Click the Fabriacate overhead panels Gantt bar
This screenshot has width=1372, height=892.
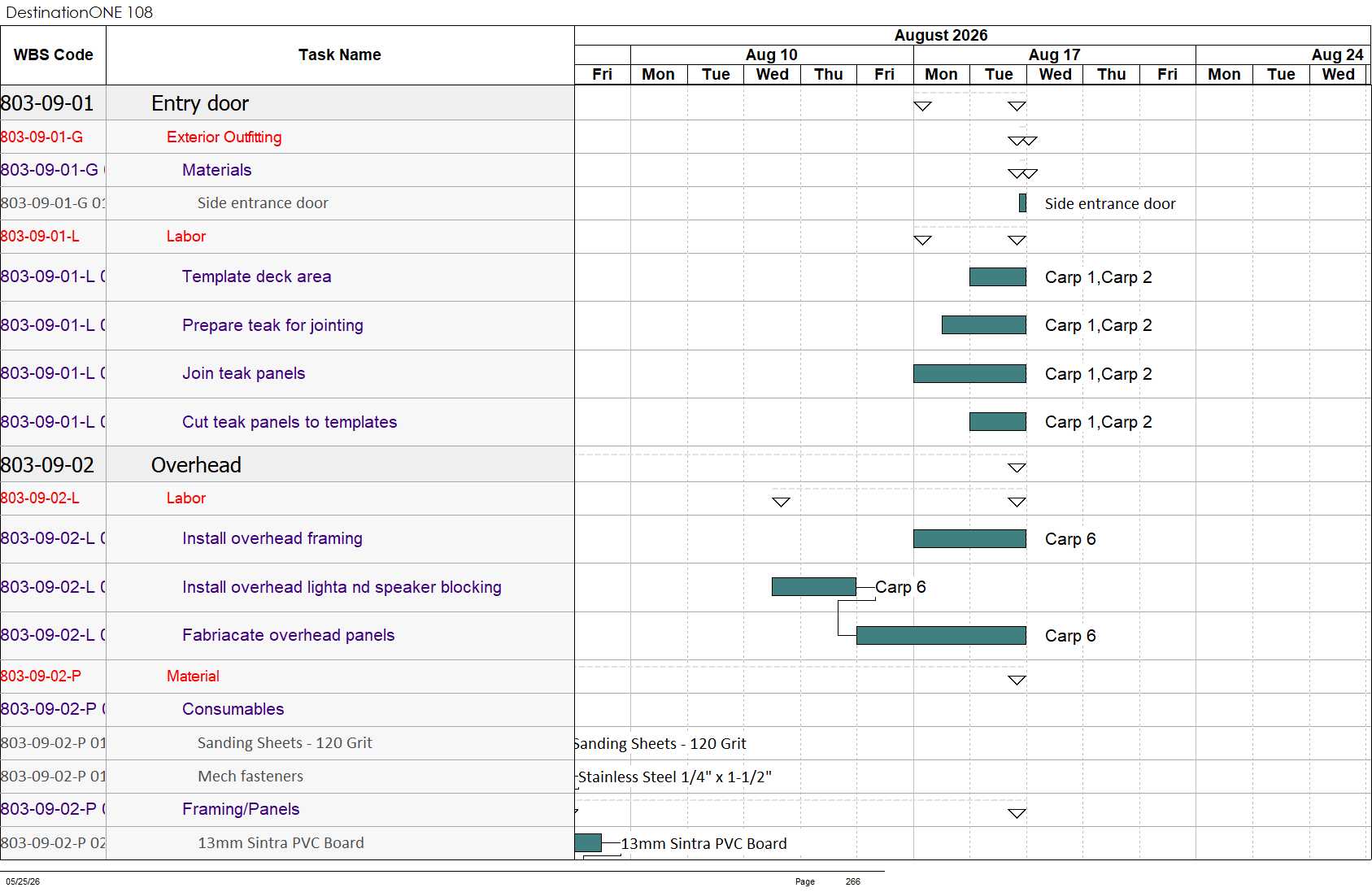[x=942, y=635]
